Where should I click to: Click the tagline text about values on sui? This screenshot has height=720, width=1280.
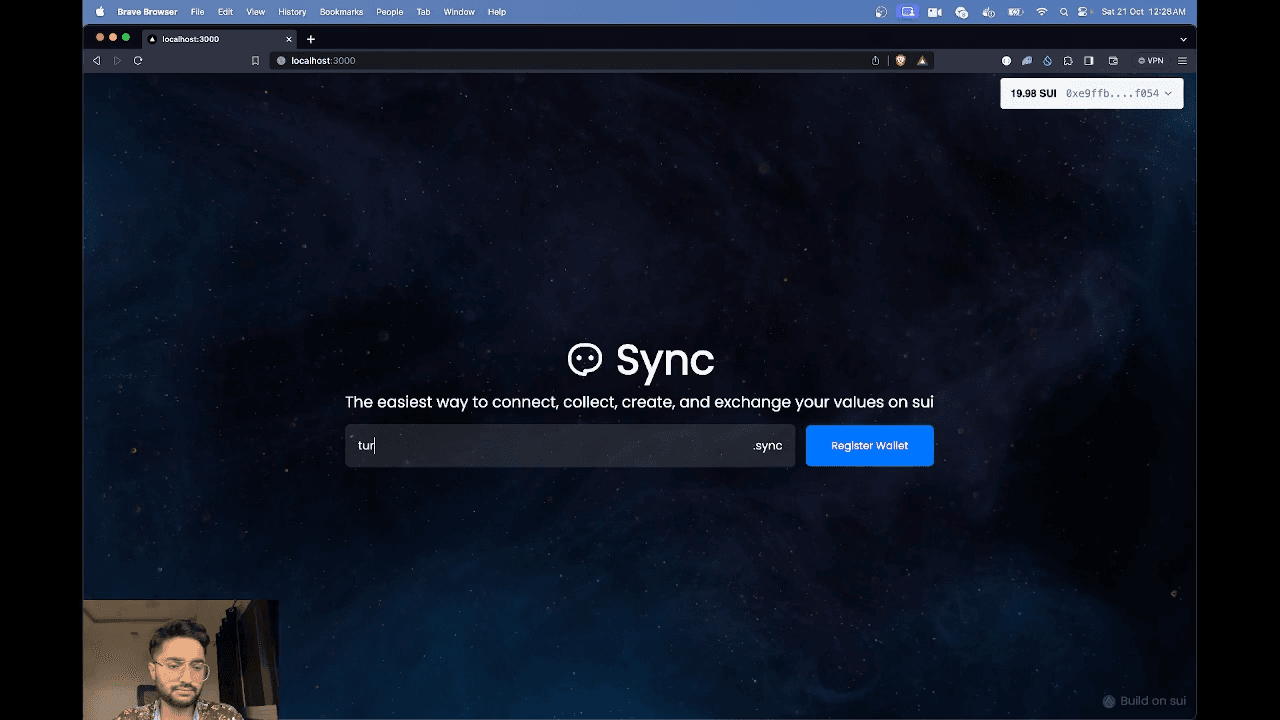tap(639, 402)
